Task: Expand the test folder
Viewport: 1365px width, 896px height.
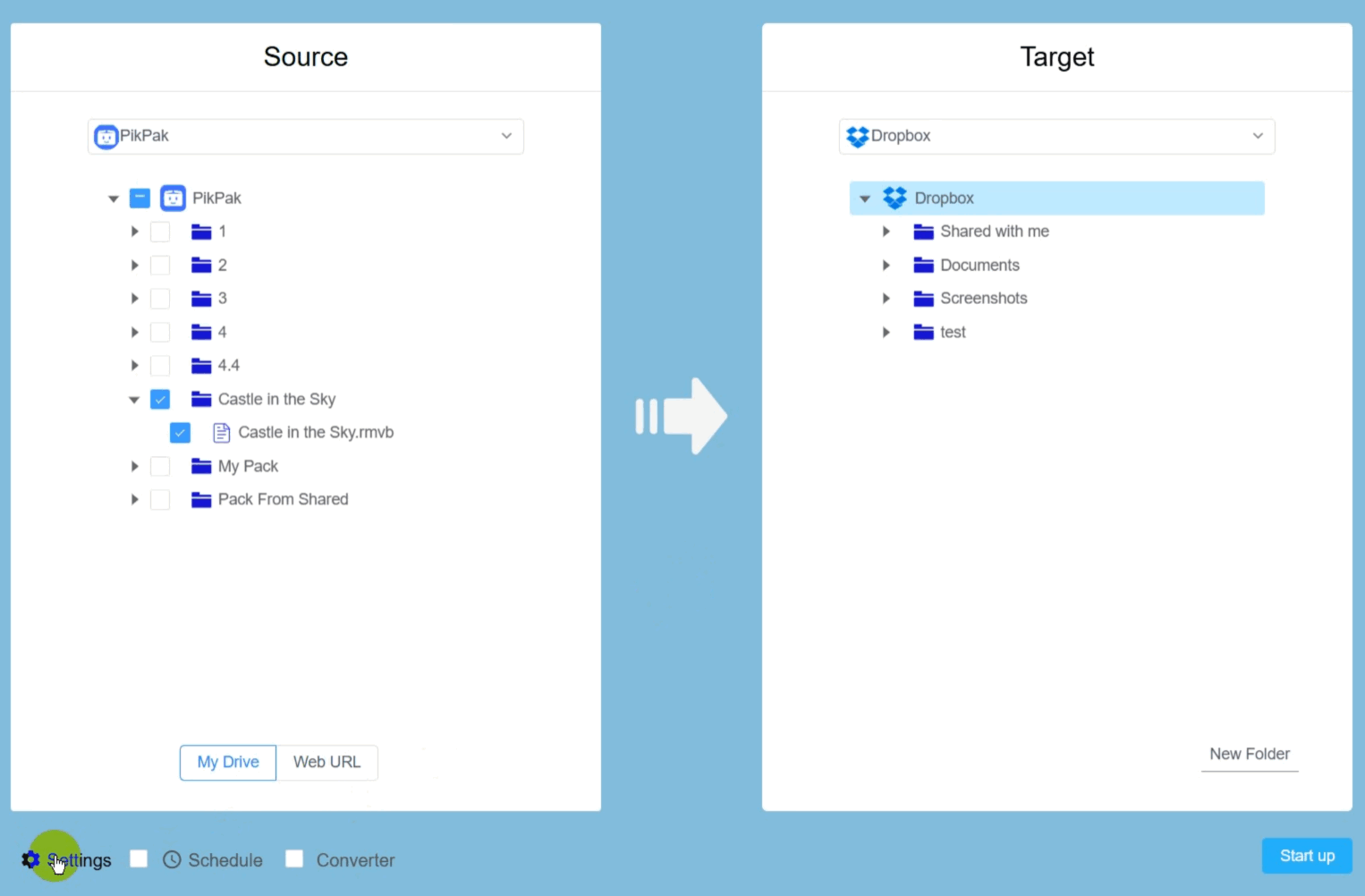Action: [x=886, y=333]
